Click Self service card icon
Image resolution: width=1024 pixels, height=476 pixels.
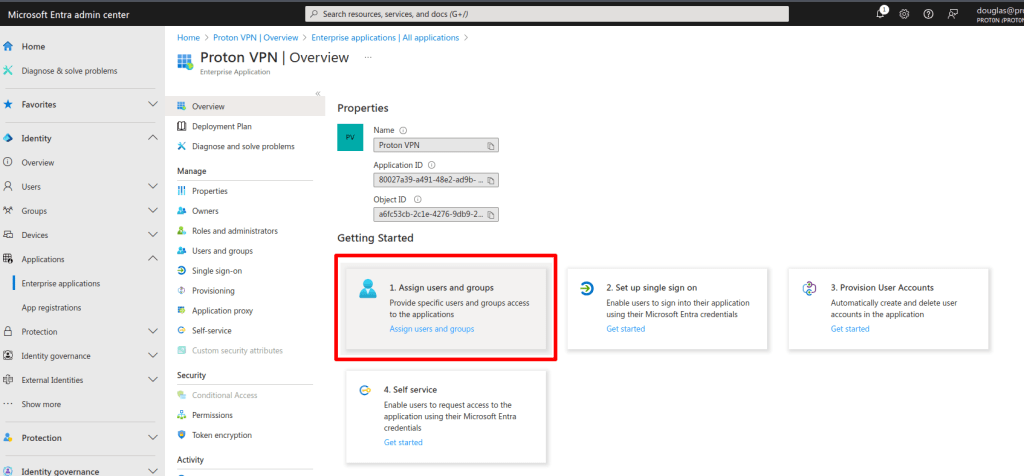pos(365,390)
